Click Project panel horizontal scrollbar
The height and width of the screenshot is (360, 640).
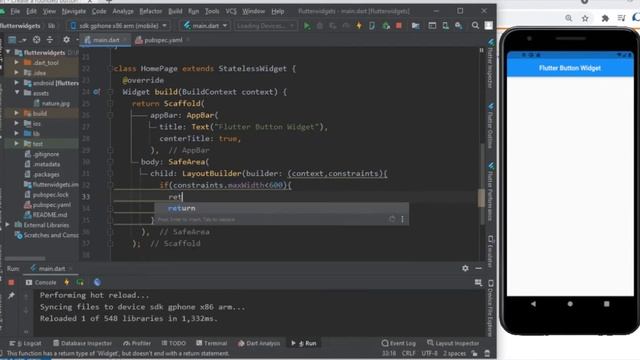pos(25,258)
